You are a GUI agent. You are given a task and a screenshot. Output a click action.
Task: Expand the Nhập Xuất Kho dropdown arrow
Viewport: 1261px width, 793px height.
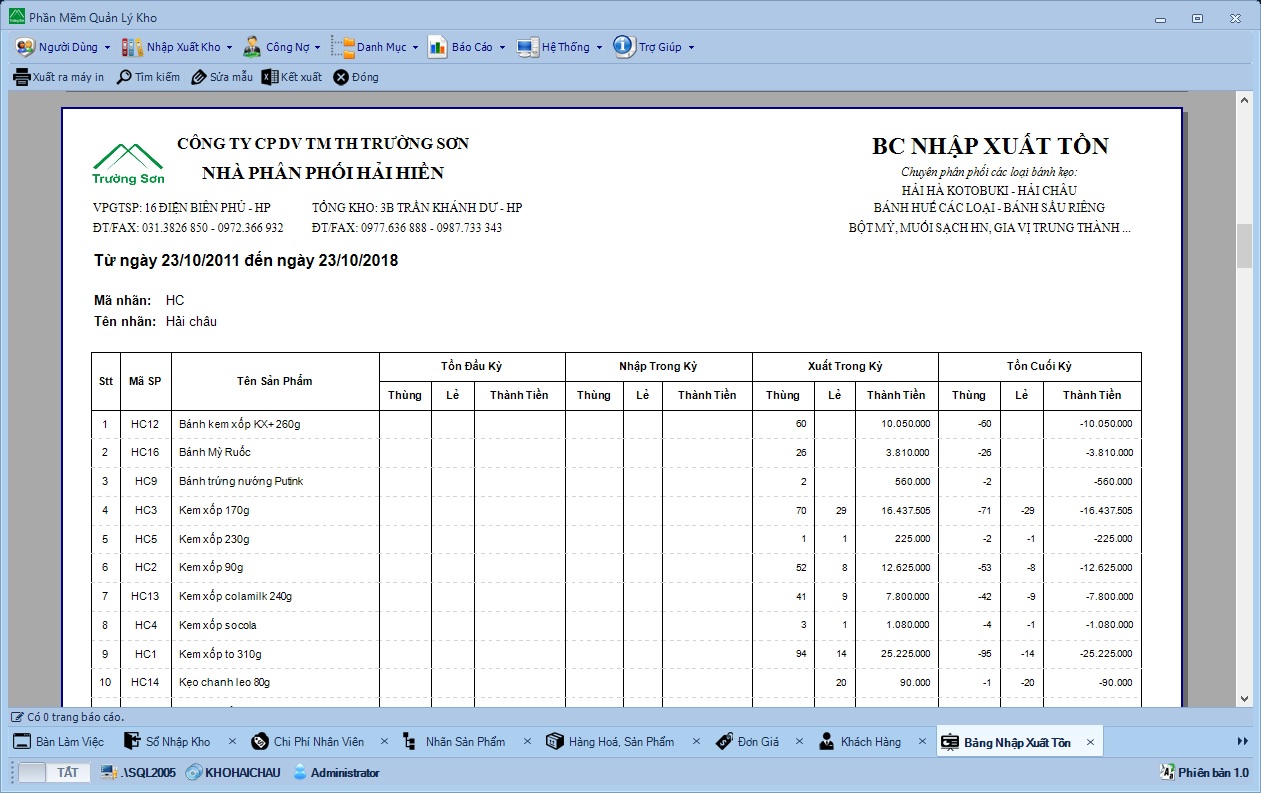[x=229, y=47]
